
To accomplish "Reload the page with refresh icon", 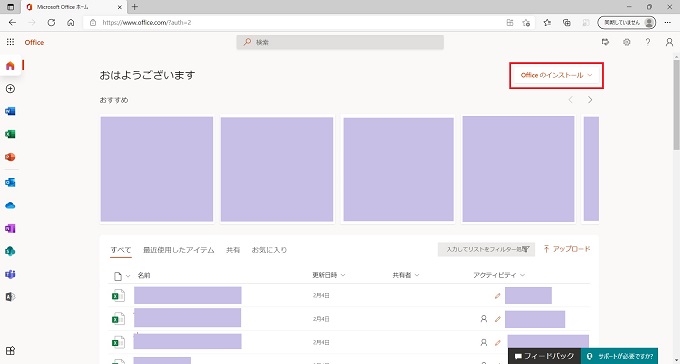I will pos(51,23).
